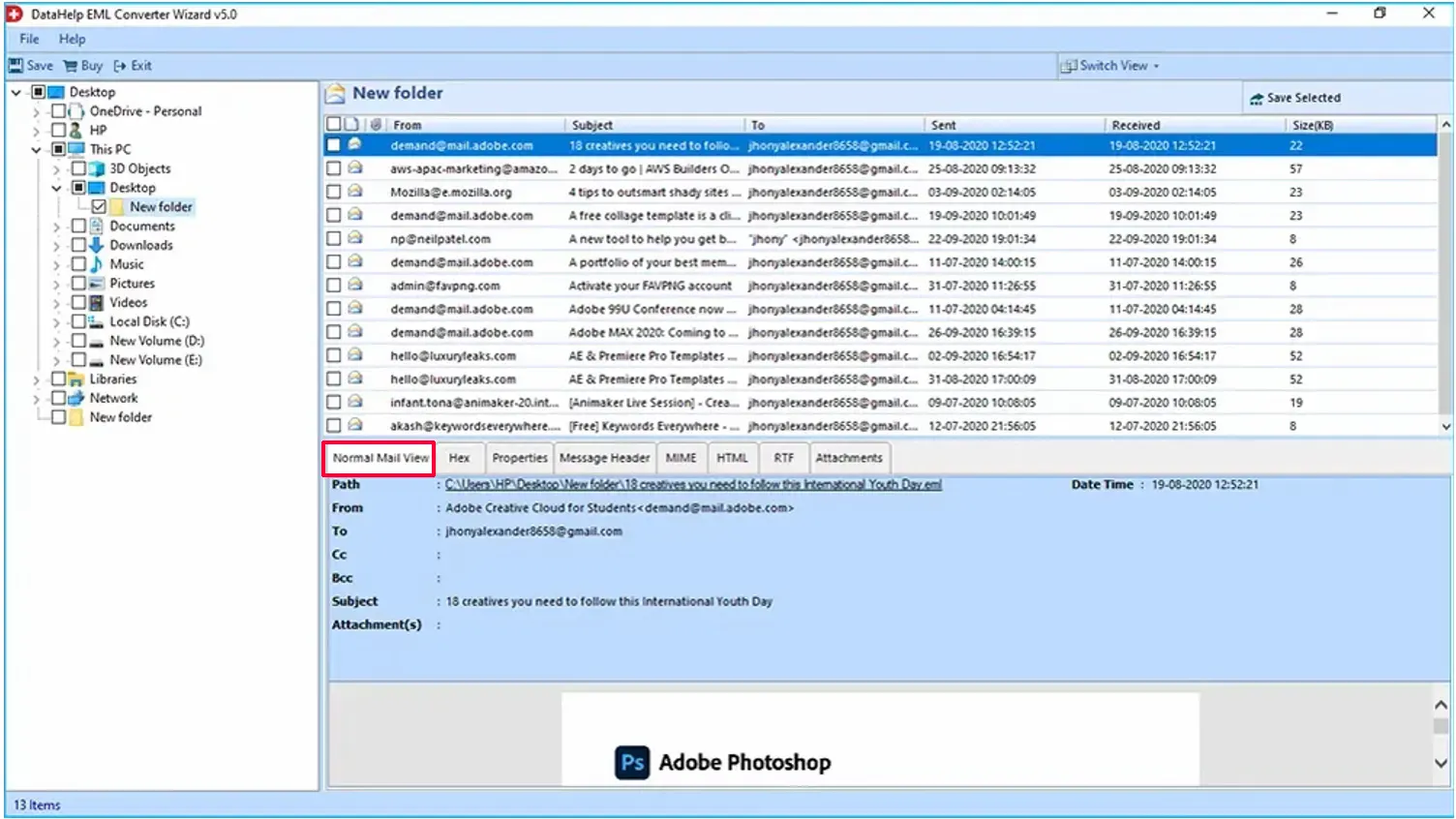Screen dimensions: 1456x819
Task: Expand the Network node
Action: pos(37,398)
